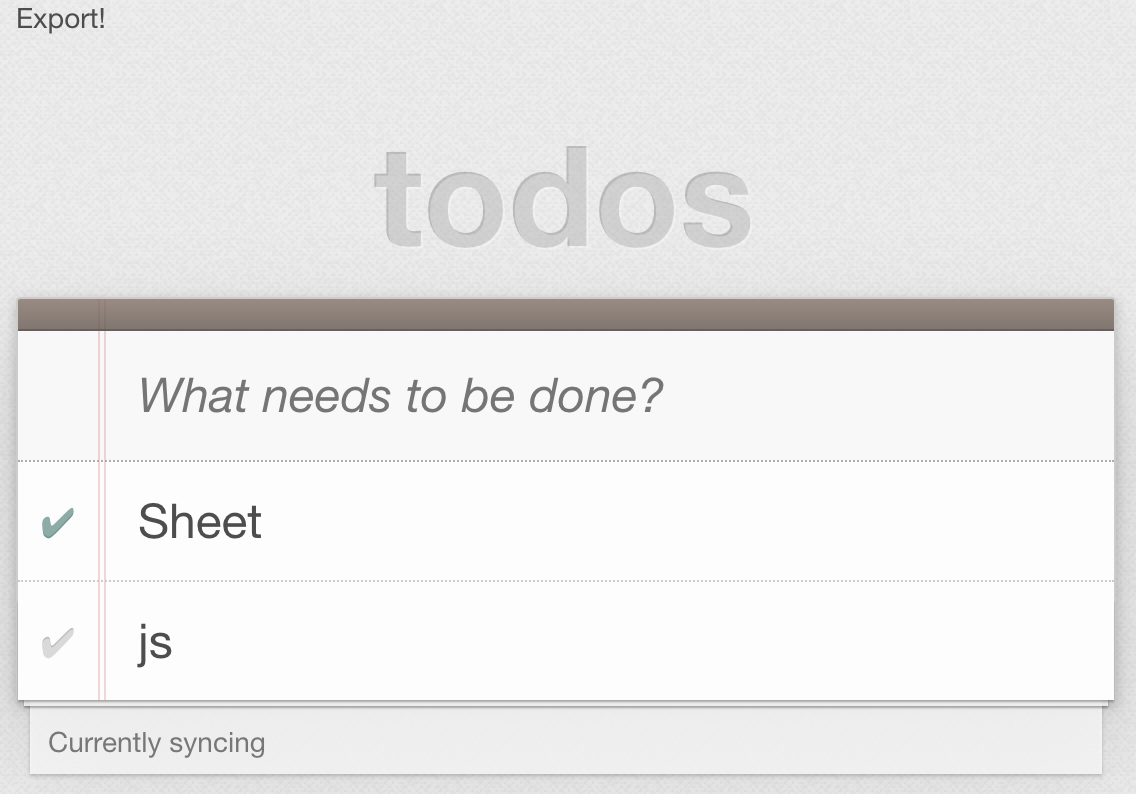
Task: Click the green checkmark icon beside Sheet
Action: [57, 521]
